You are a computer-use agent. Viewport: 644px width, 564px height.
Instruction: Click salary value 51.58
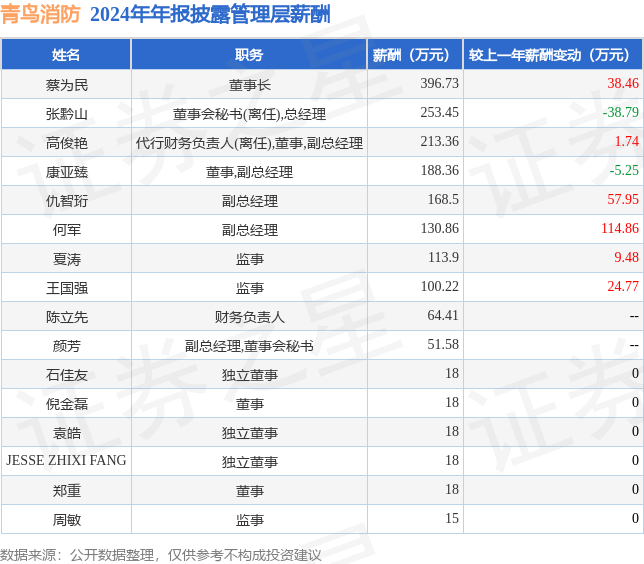(x=443, y=344)
